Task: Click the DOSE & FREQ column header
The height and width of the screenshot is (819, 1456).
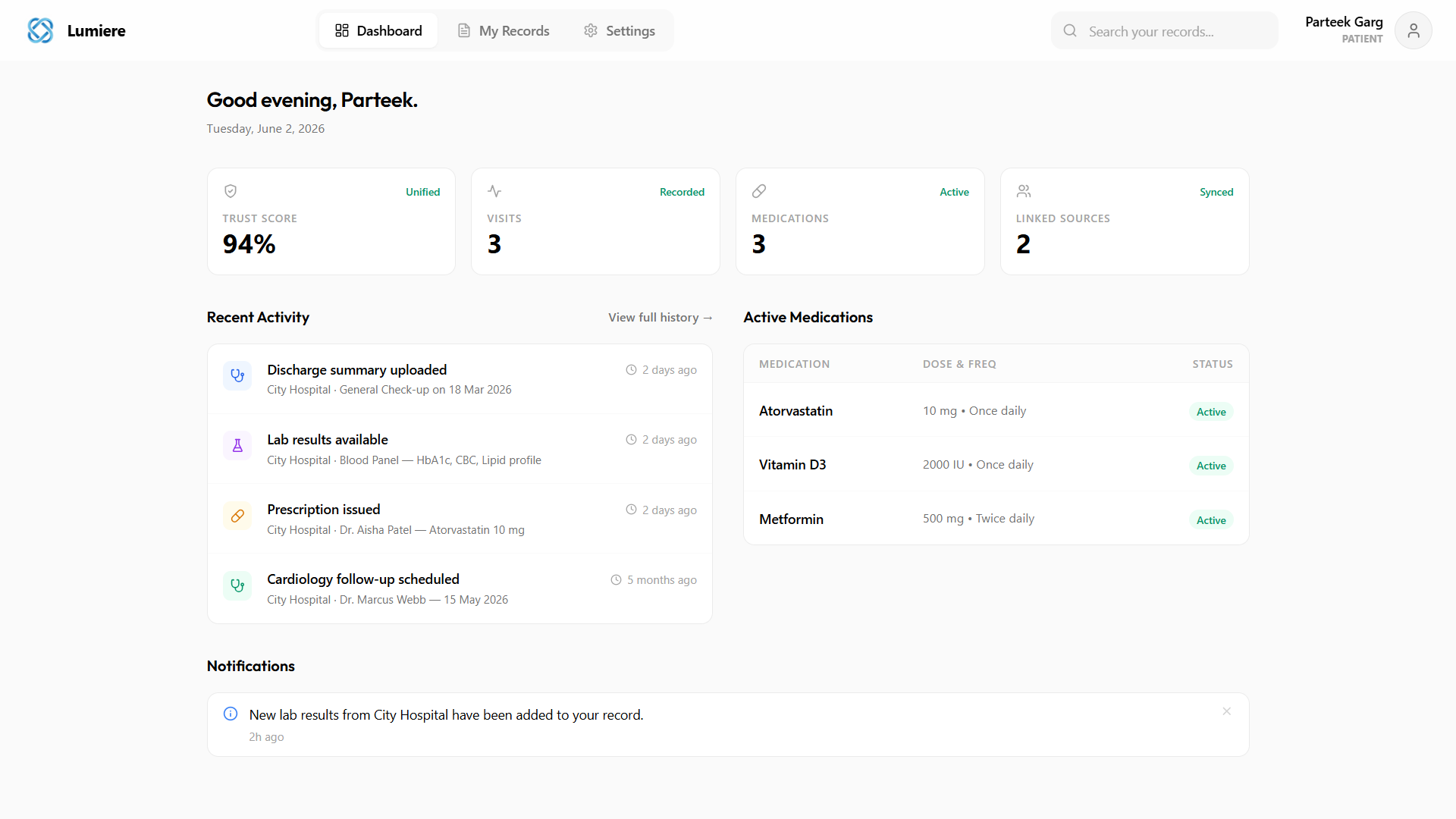Action: [x=959, y=364]
